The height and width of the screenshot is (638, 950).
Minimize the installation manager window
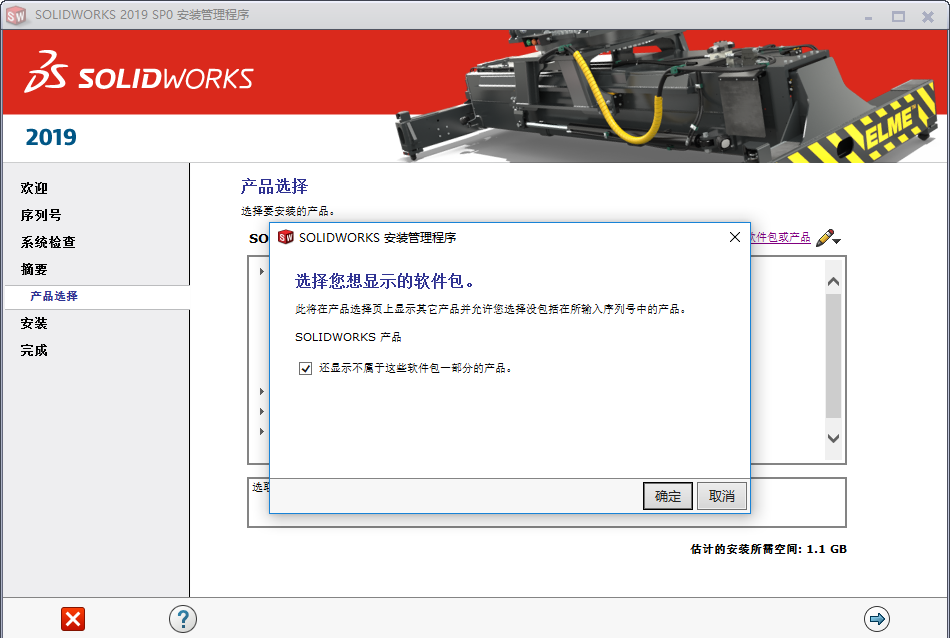click(x=868, y=17)
